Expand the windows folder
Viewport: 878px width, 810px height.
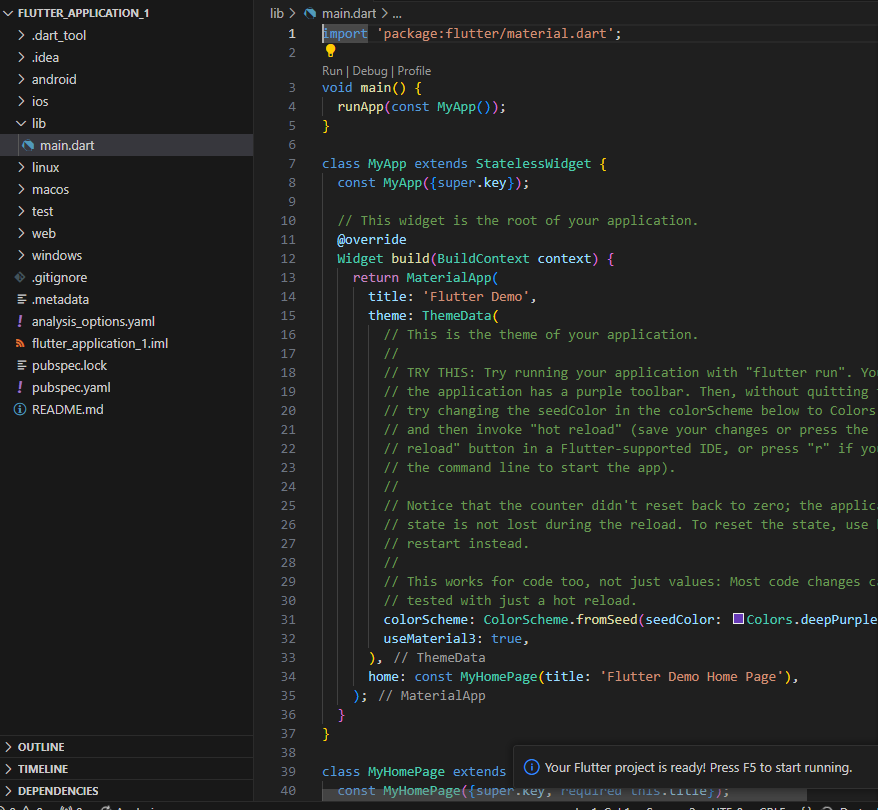[x=21, y=255]
